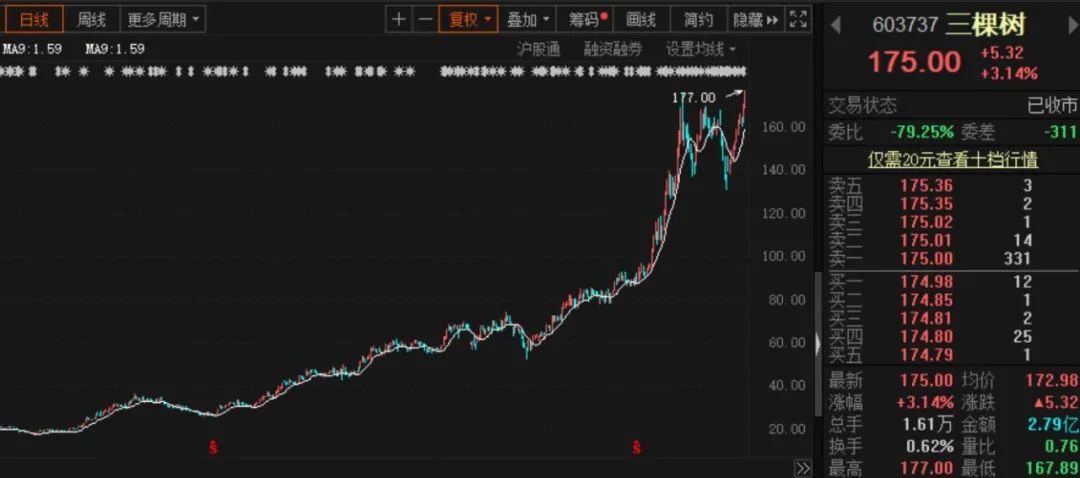The width and height of the screenshot is (1080, 478).
Task: Click the 总手 value 1.61万
Action: pos(928,425)
